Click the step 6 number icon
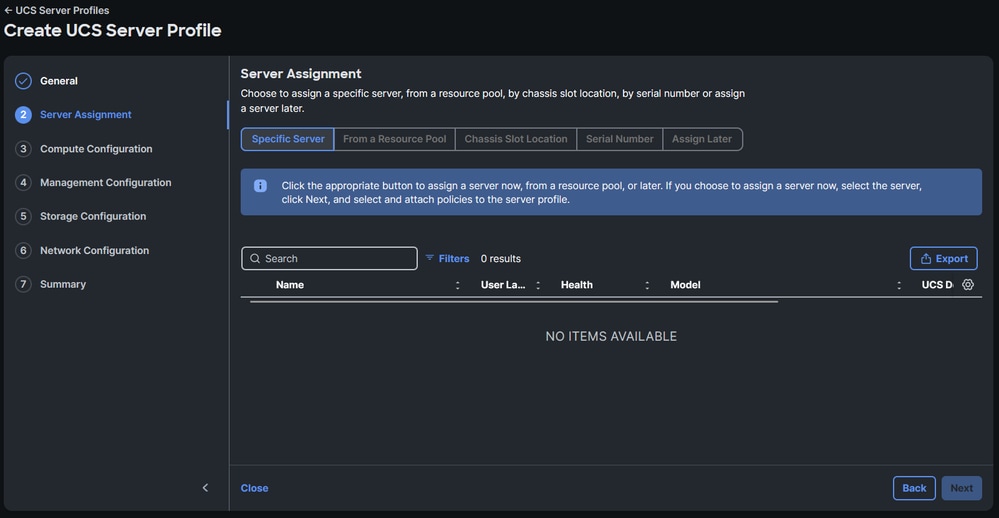Screen dimensions: 999x518 click(23, 250)
